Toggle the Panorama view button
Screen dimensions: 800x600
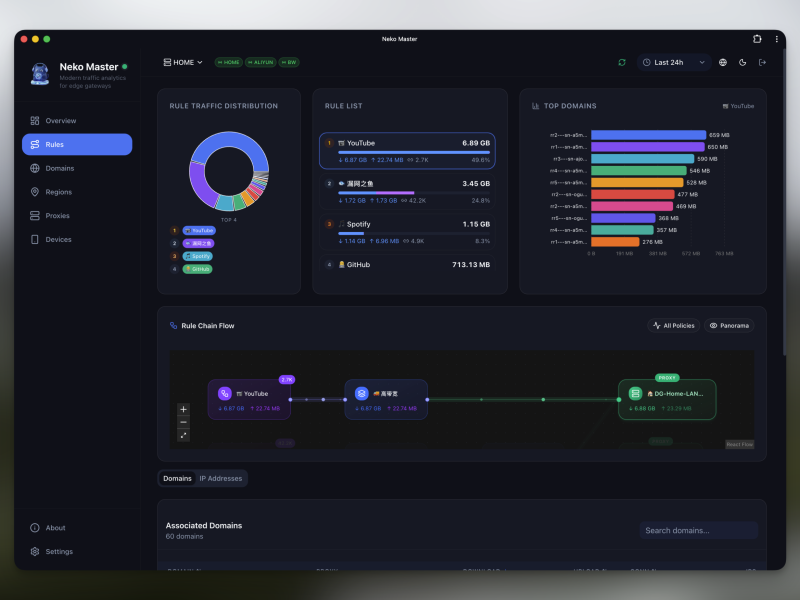click(x=729, y=326)
